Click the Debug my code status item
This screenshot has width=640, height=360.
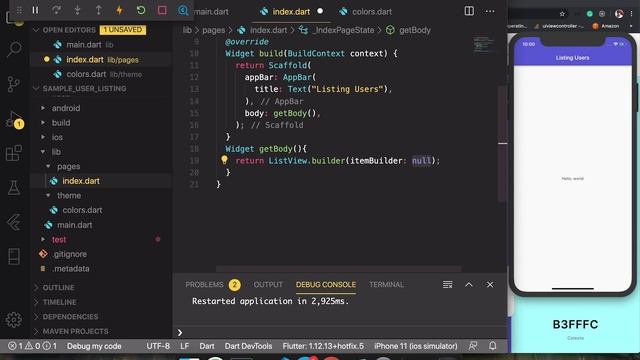click(x=94, y=346)
